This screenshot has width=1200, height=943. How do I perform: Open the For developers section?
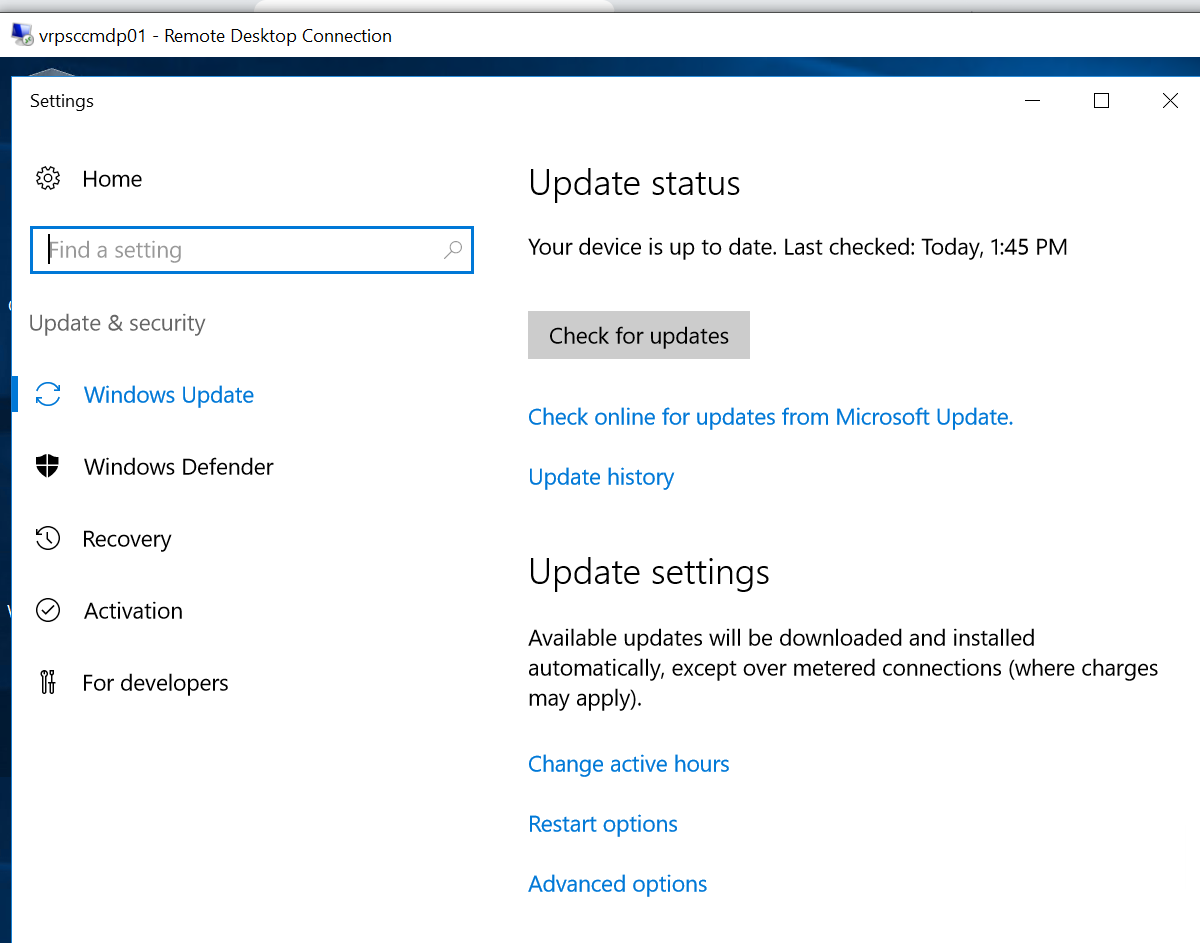click(155, 683)
